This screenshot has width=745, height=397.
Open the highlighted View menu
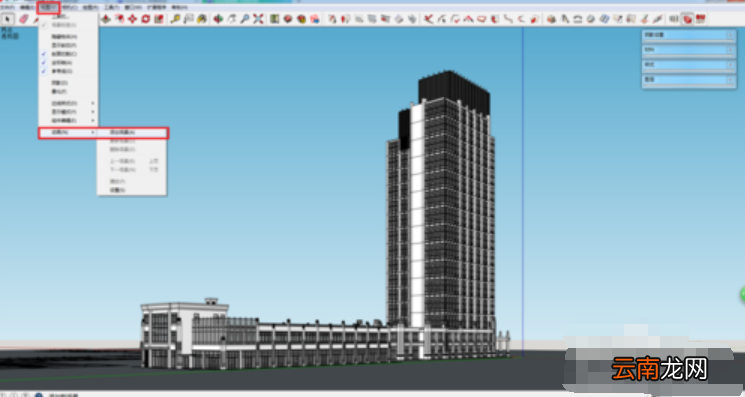click(x=48, y=7)
